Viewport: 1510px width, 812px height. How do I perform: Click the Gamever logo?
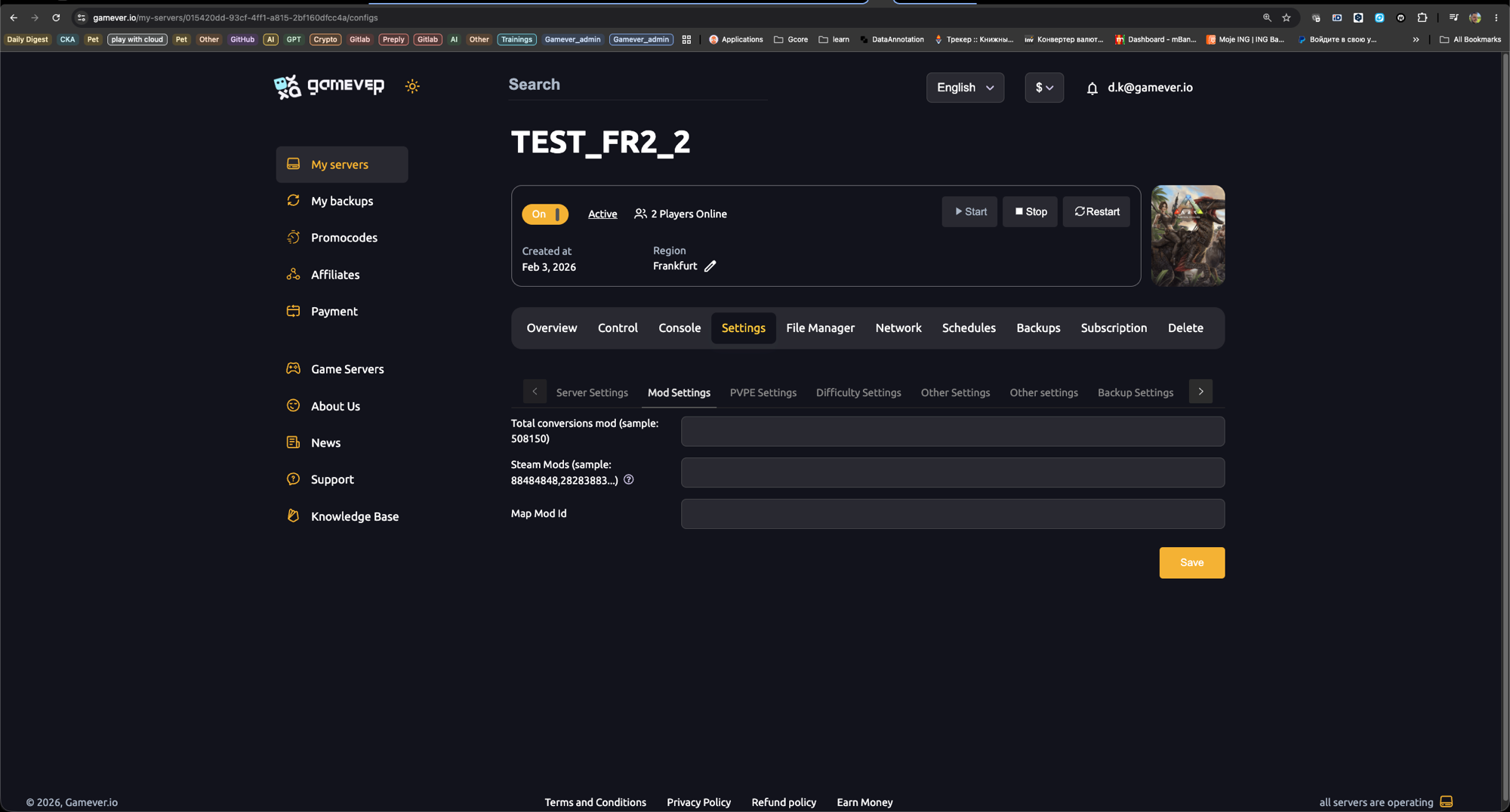point(329,86)
